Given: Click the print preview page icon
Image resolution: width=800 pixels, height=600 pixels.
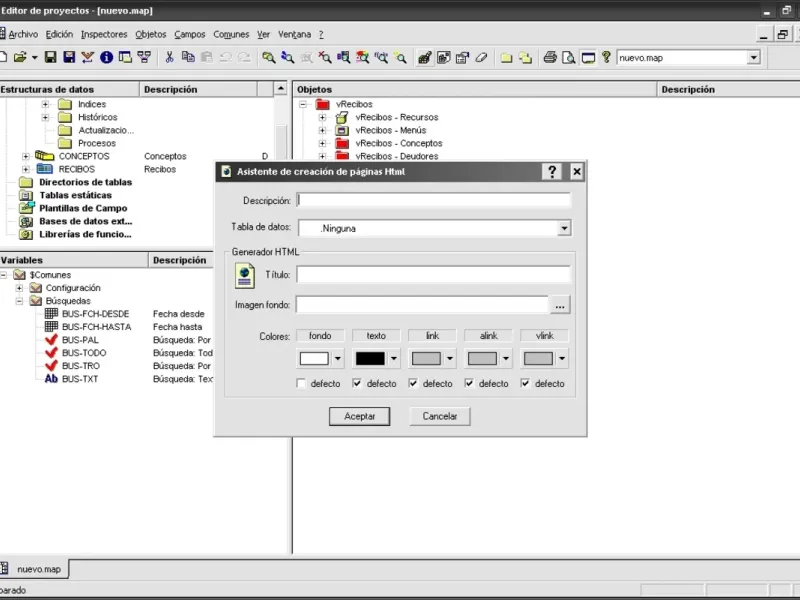Looking at the screenshot, I should [x=568, y=57].
